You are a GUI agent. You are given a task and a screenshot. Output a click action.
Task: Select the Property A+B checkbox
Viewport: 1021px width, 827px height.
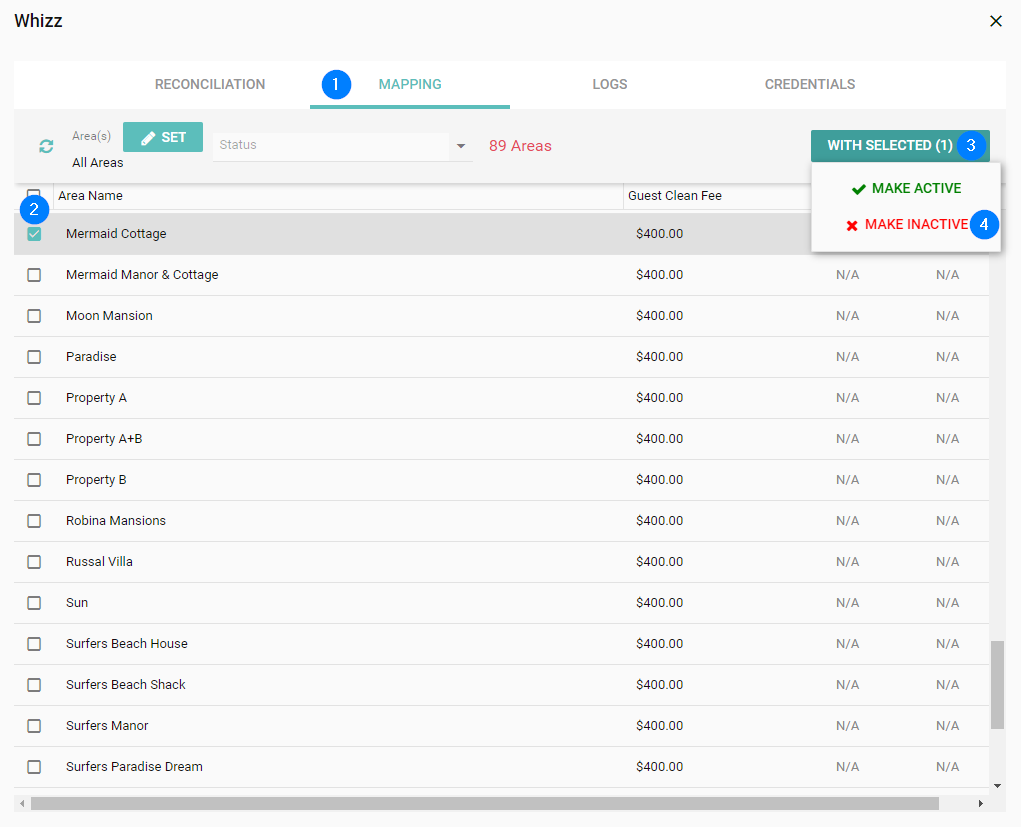[34, 439]
